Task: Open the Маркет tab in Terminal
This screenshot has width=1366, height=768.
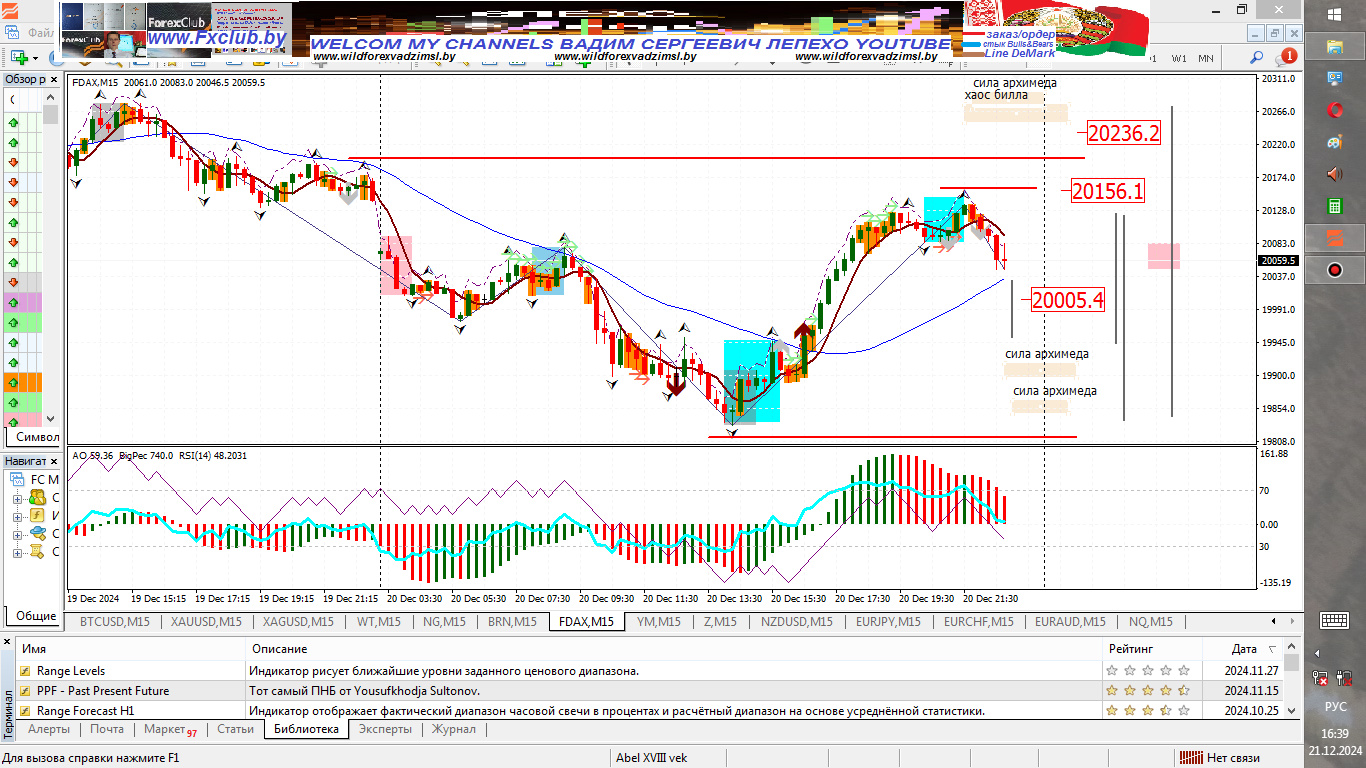Action: coord(171,730)
